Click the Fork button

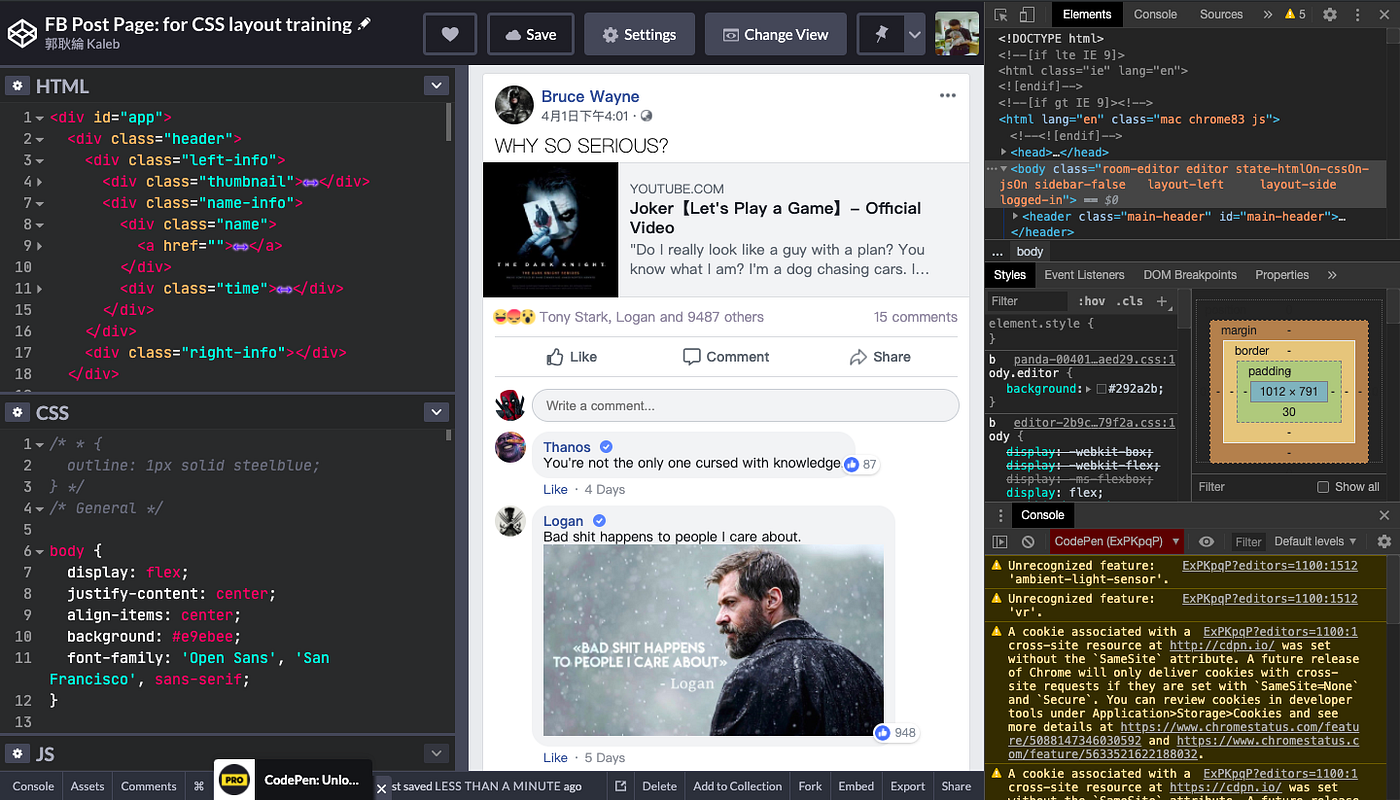coord(809,786)
